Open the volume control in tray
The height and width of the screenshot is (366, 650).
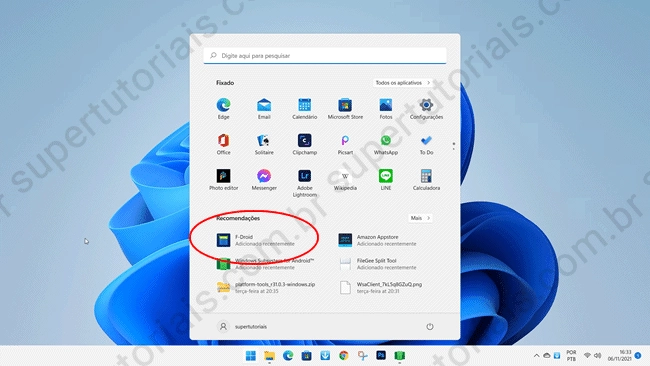coord(597,356)
